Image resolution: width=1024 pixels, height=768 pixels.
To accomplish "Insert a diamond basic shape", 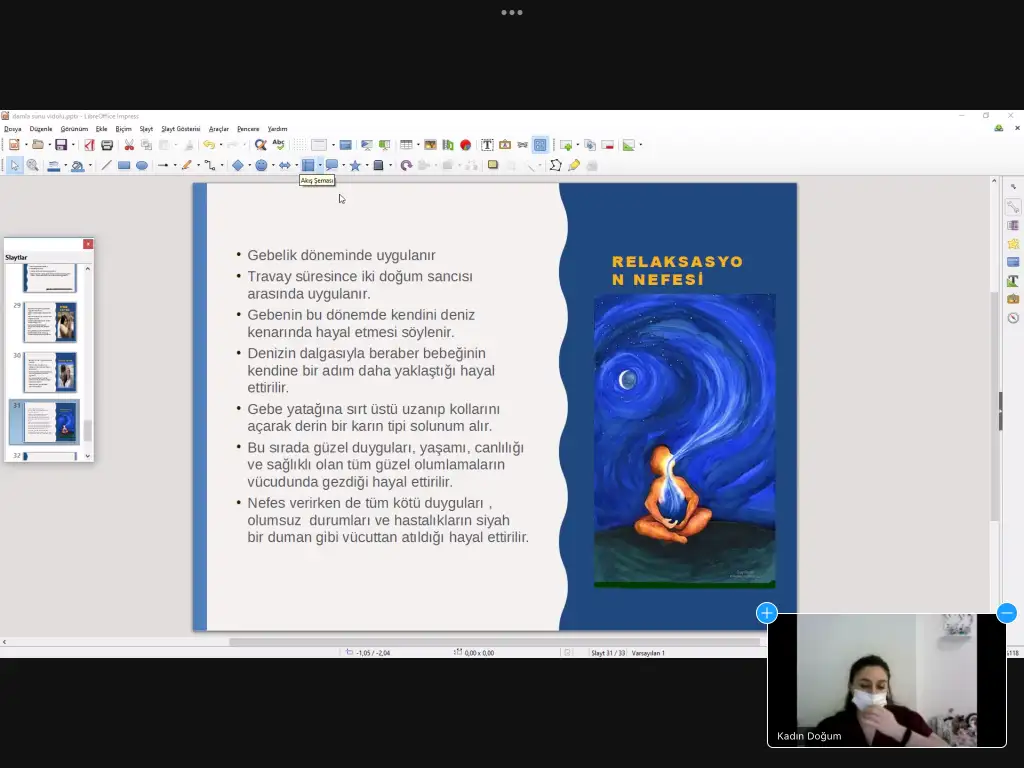I will tap(238, 166).
